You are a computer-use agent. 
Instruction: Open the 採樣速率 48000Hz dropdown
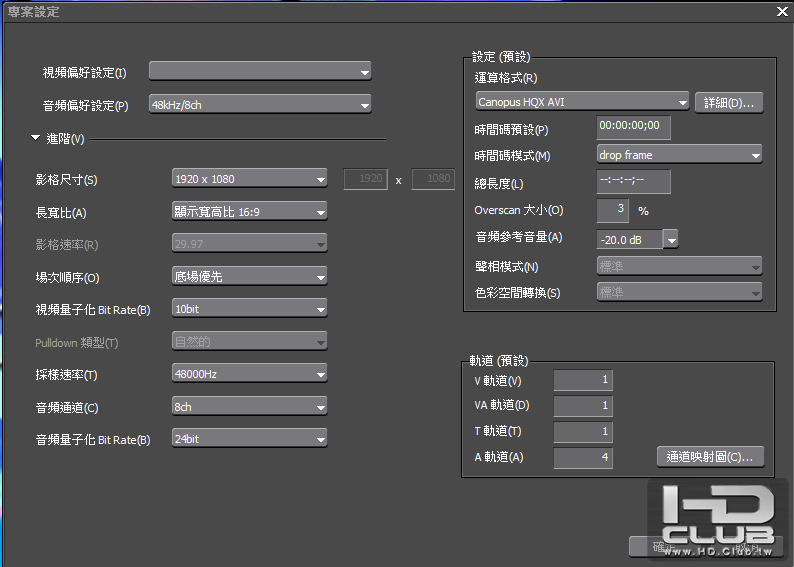click(249, 374)
